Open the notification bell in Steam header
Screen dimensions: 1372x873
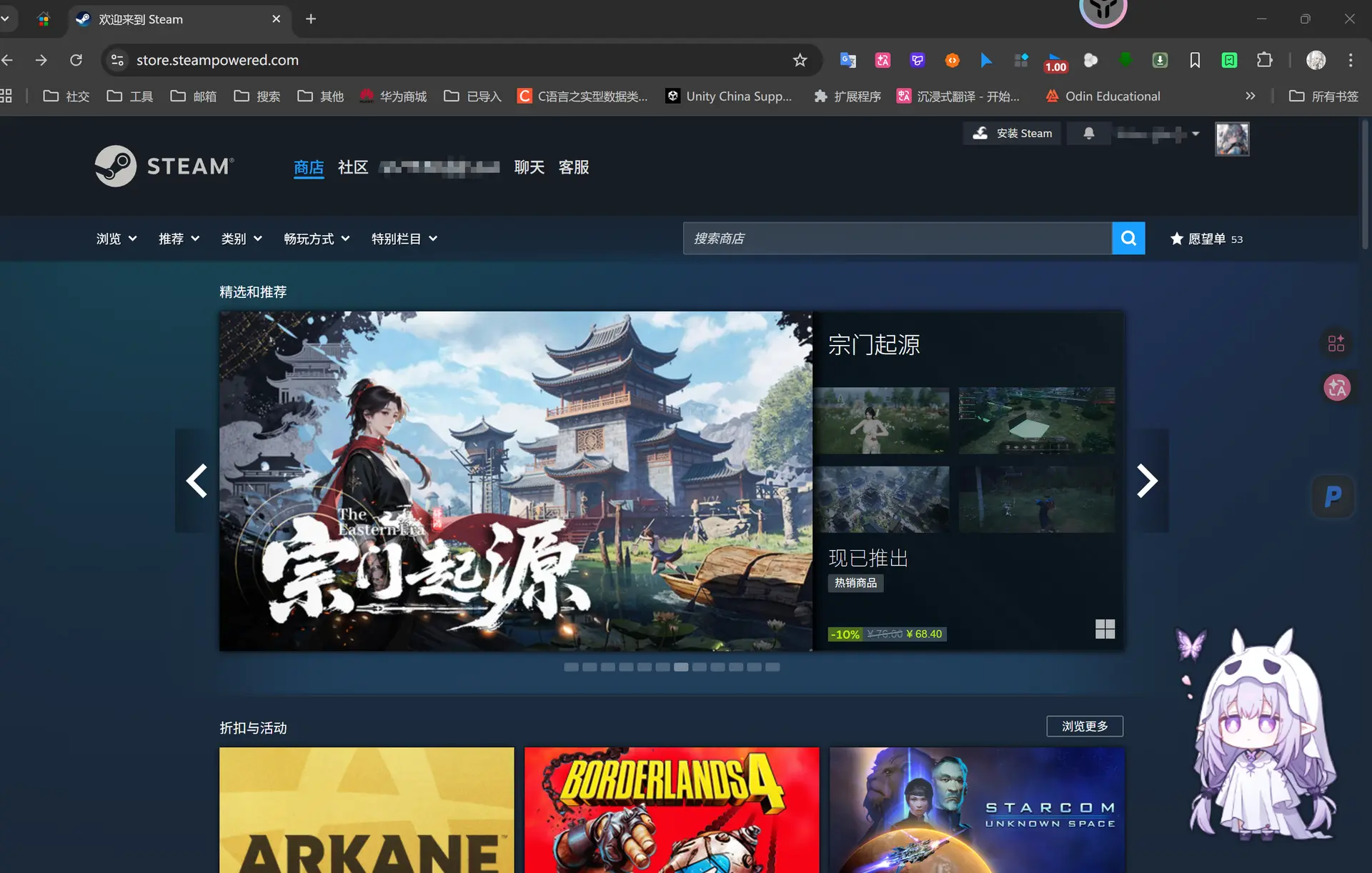tap(1088, 134)
